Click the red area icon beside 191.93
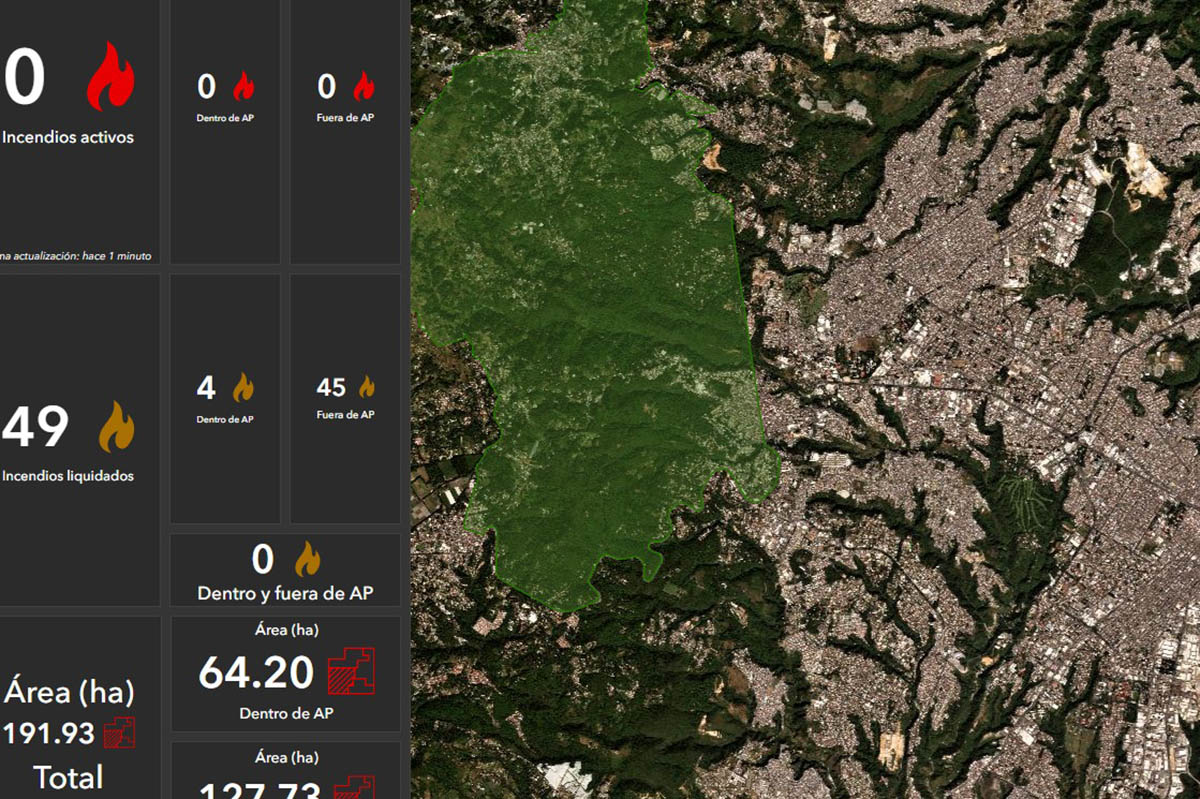The image size is (1200, 799). coord(119,733)
